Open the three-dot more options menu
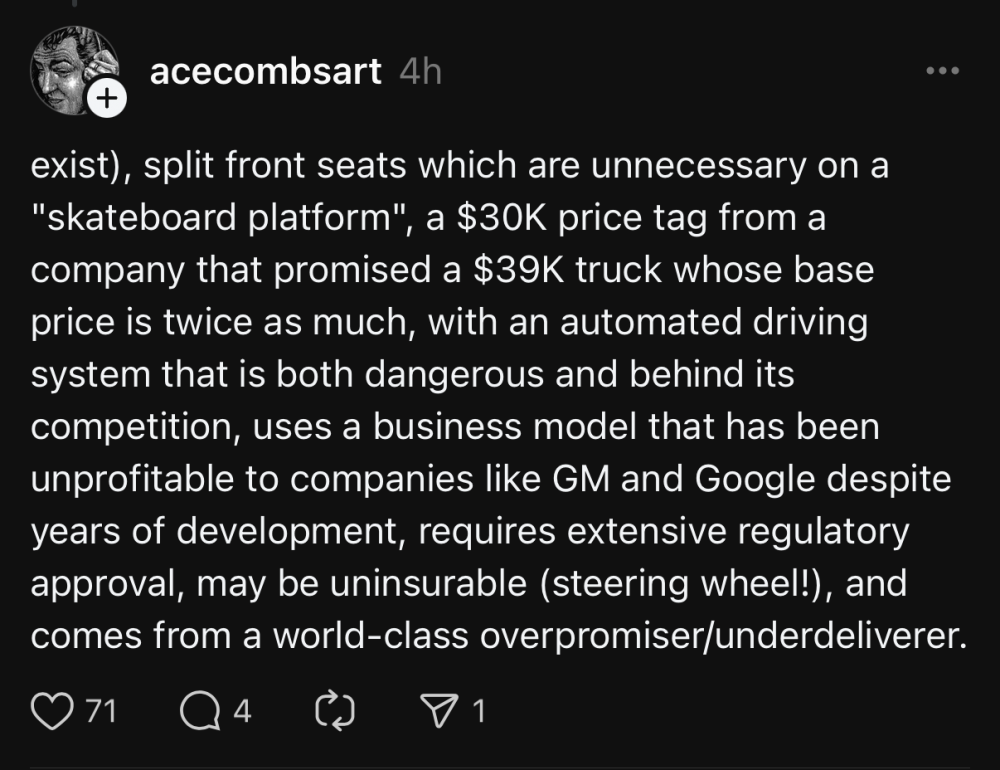Screen dimensions: 1000x770 click(943, 72)
